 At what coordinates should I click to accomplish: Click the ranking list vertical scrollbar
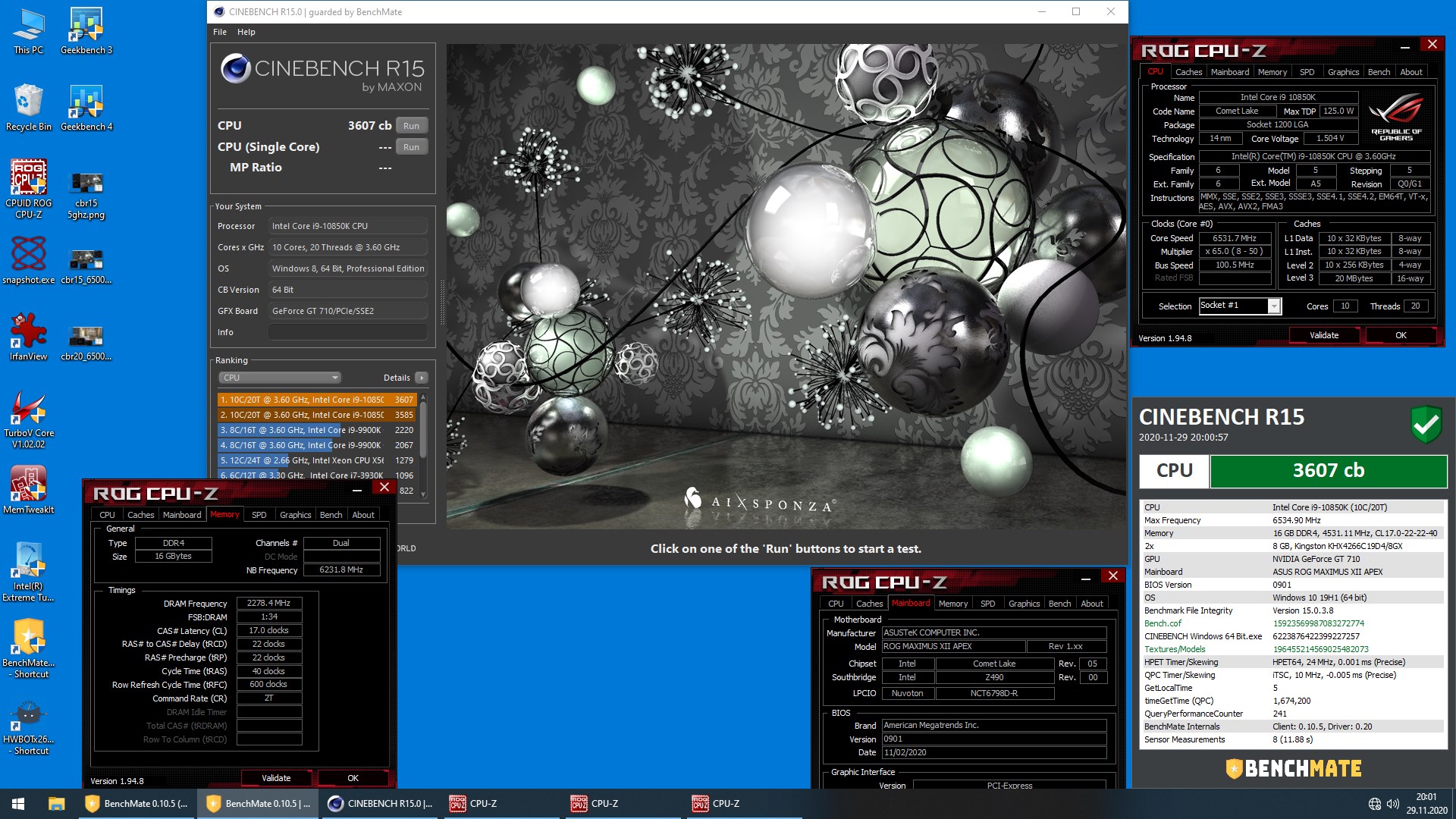[x=423, y=446]
